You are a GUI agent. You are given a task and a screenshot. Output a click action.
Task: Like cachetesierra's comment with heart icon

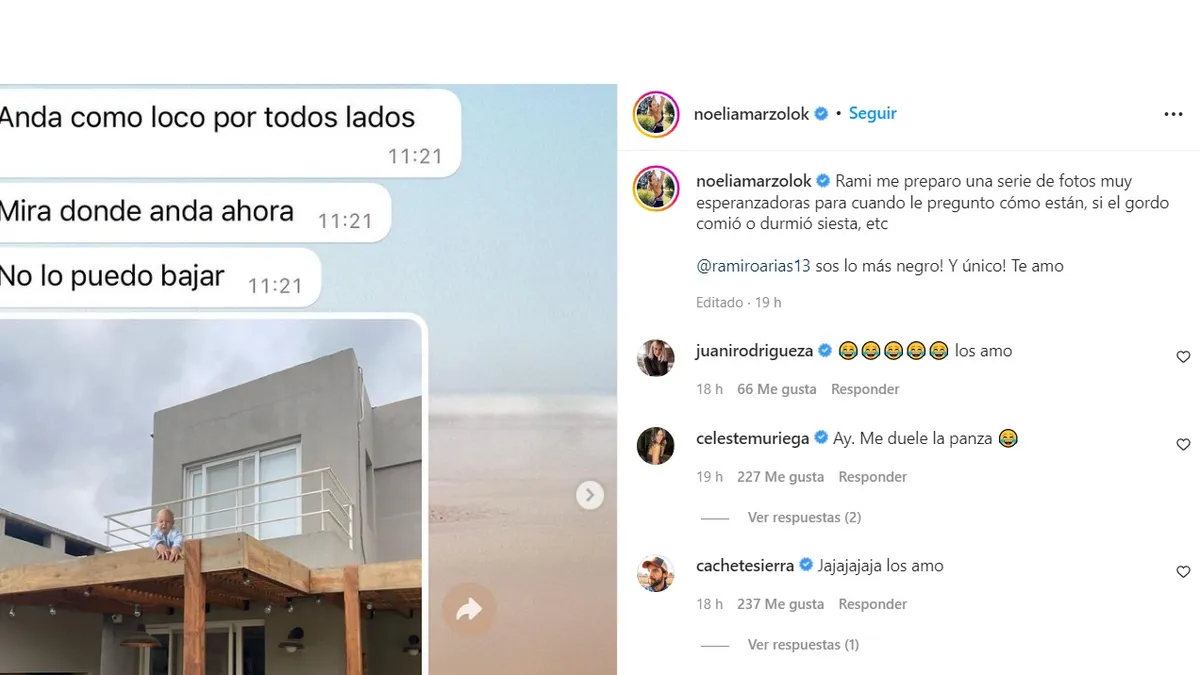(1183, 572)
